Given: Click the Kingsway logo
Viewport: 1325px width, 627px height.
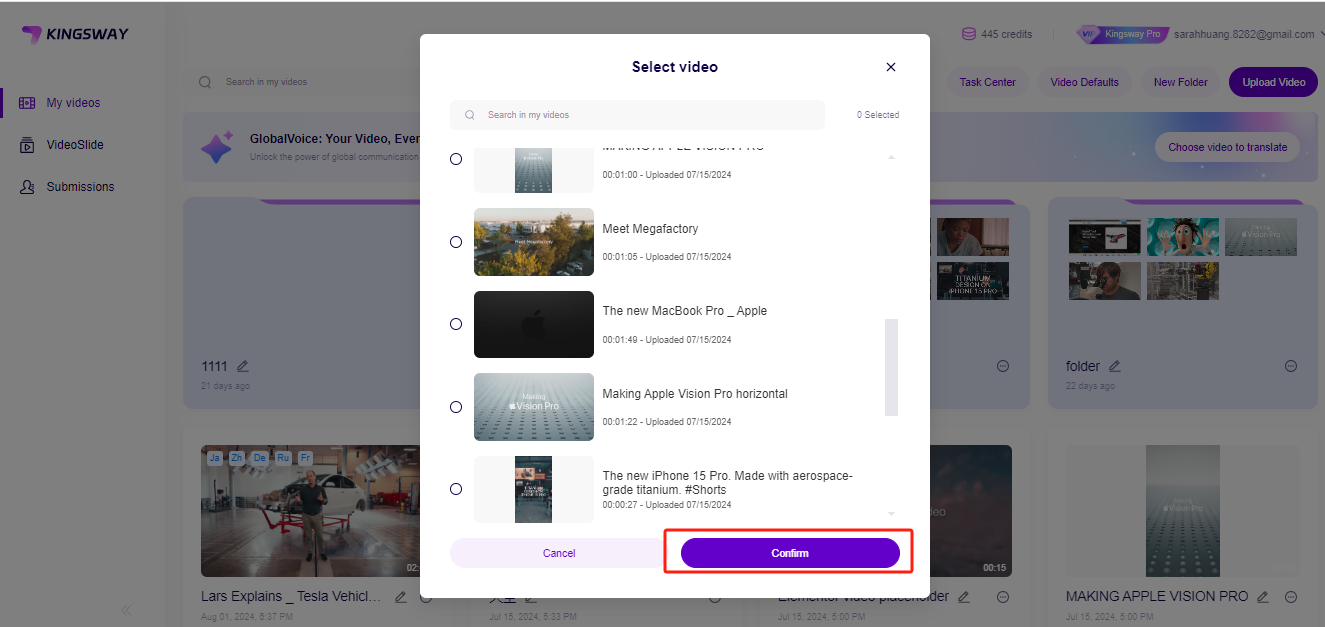Looking at the screenshot, I should [75, 35].
